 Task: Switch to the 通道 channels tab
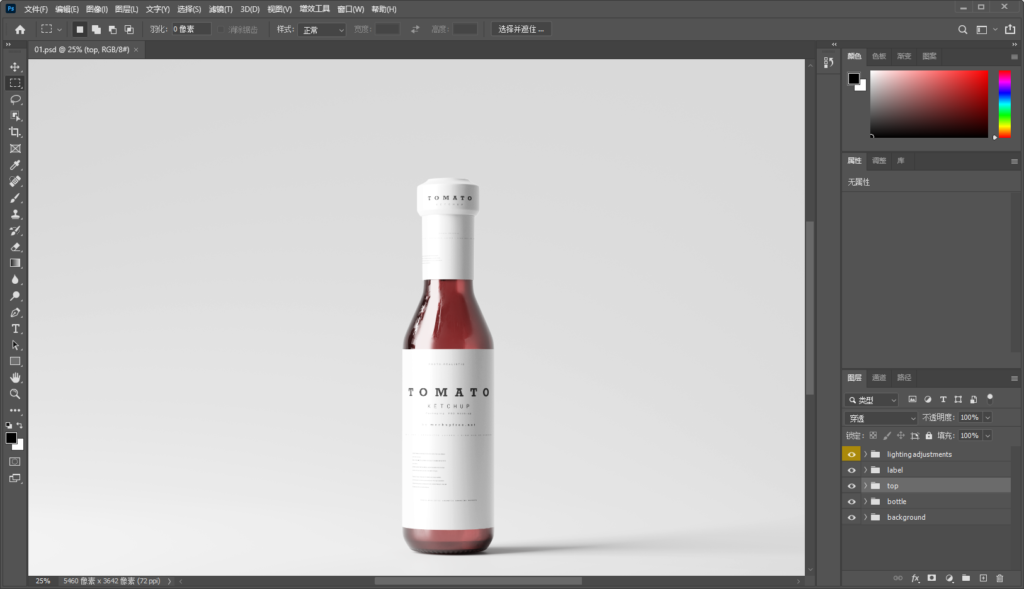tap(879, 377)
